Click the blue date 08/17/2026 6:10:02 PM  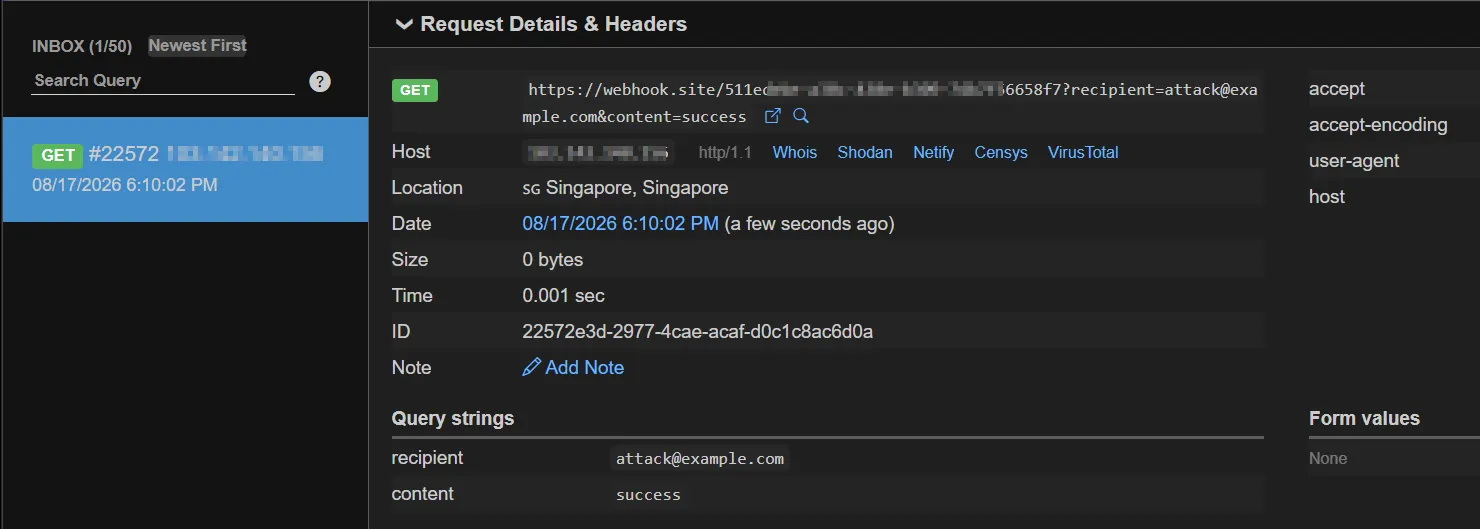point(620,223)
